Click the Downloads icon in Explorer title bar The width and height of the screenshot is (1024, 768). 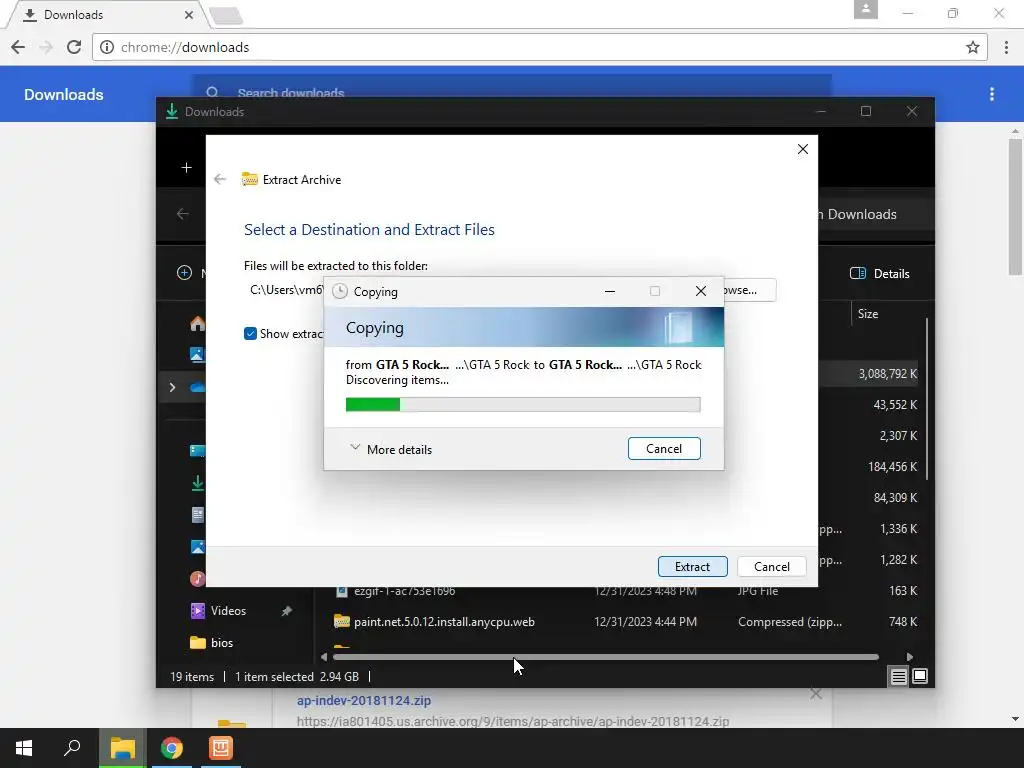(x=172, y=112)
